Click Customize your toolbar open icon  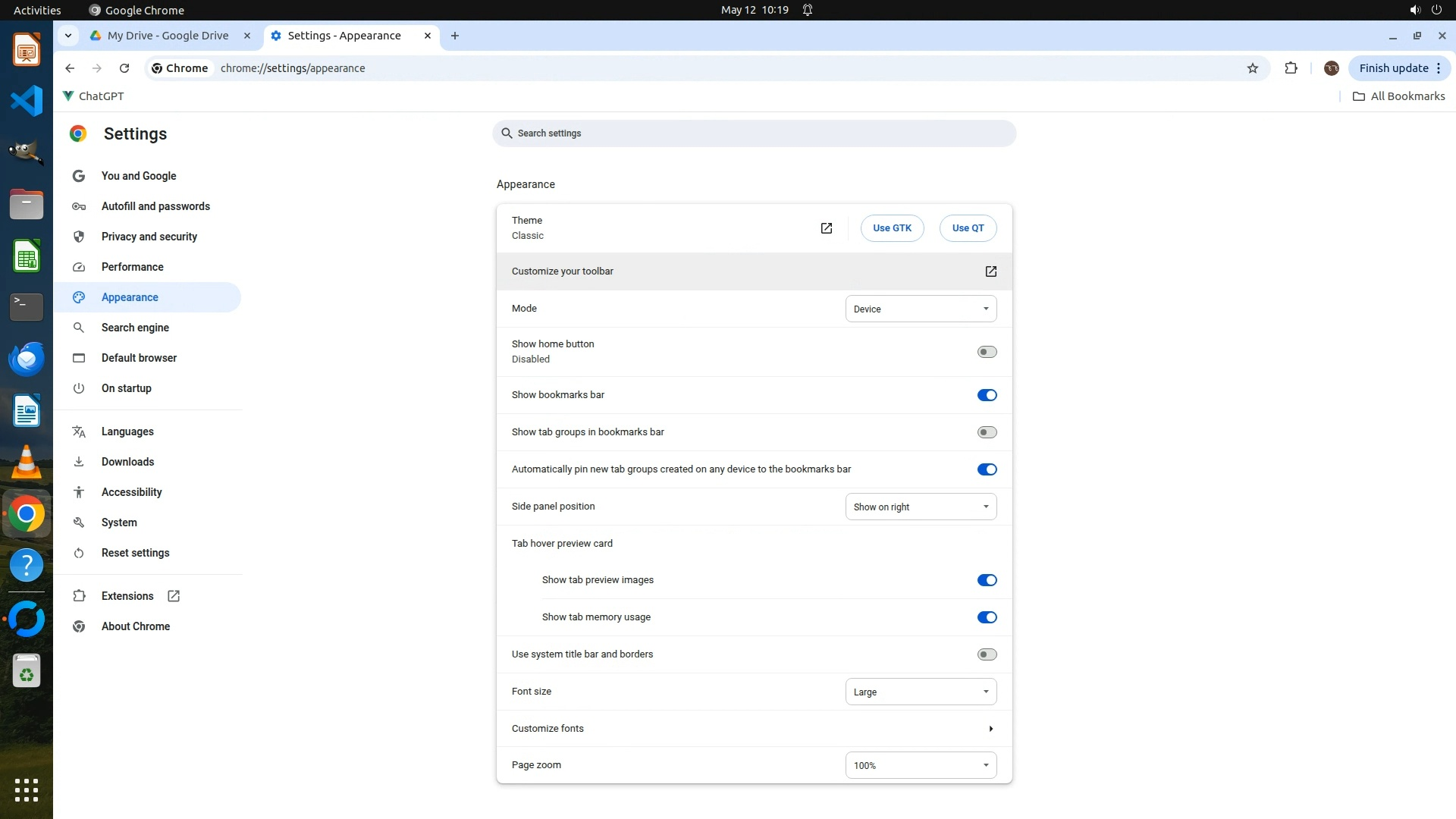990,271
